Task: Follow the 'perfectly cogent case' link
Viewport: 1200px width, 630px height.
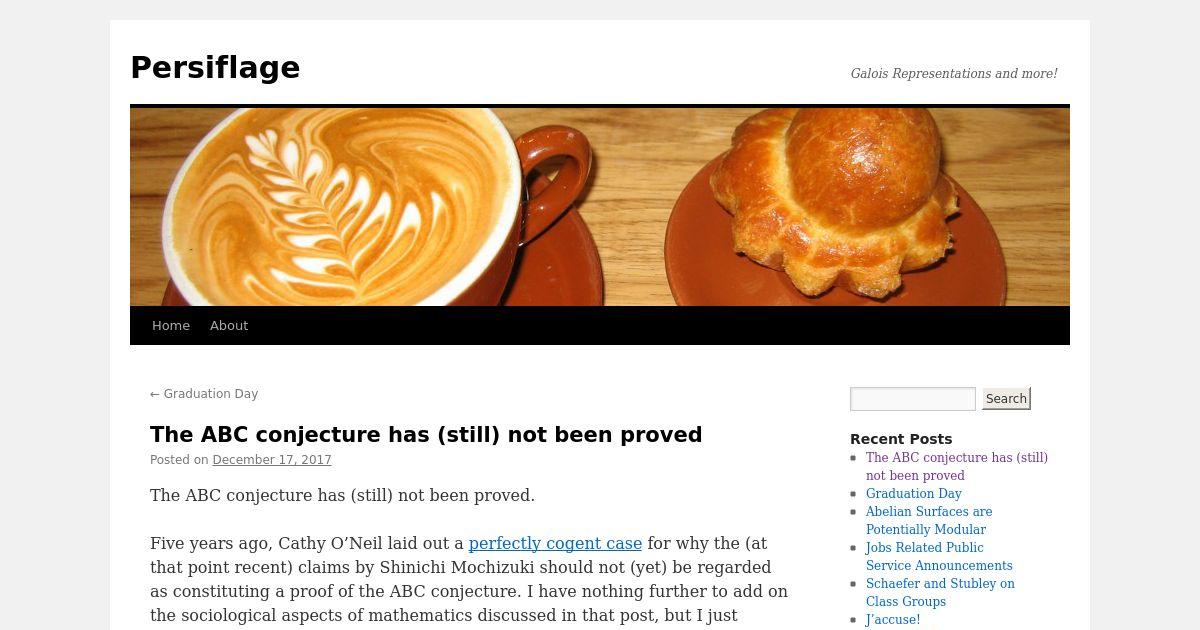Action: point(555,544)
